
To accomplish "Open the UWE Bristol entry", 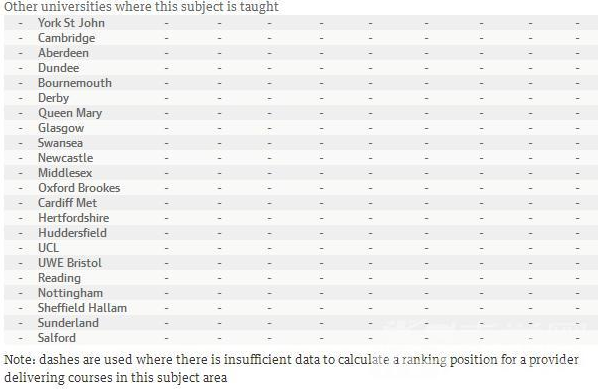I will [x=70, y=263].
